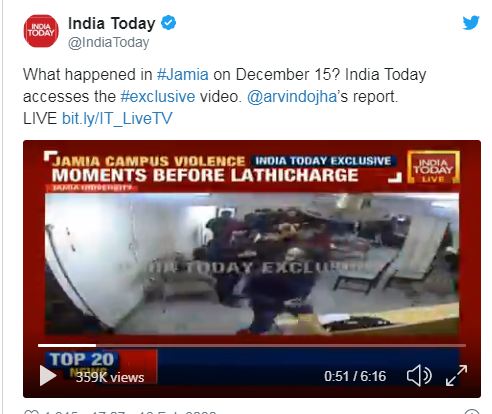Open India Today's red profile avatar
This screenshot has width=492, height=414.
click(x=41, y=31)
